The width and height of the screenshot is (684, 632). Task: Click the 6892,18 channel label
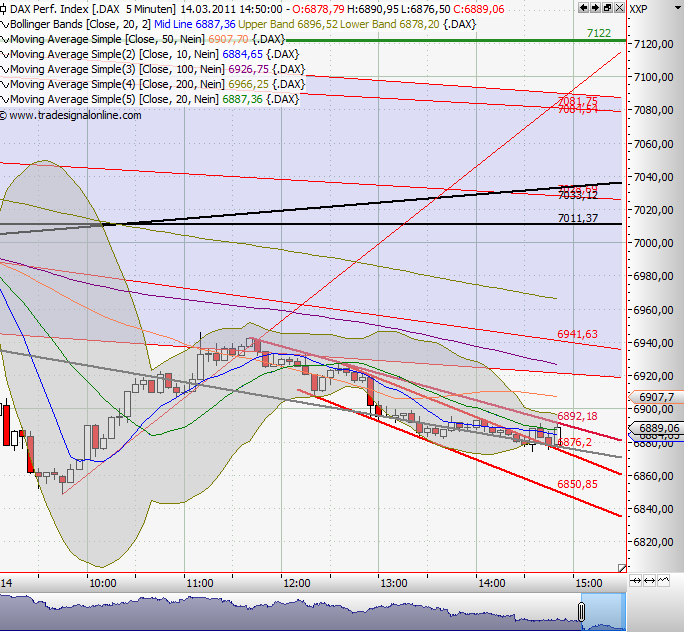click(x=577, y=416)
